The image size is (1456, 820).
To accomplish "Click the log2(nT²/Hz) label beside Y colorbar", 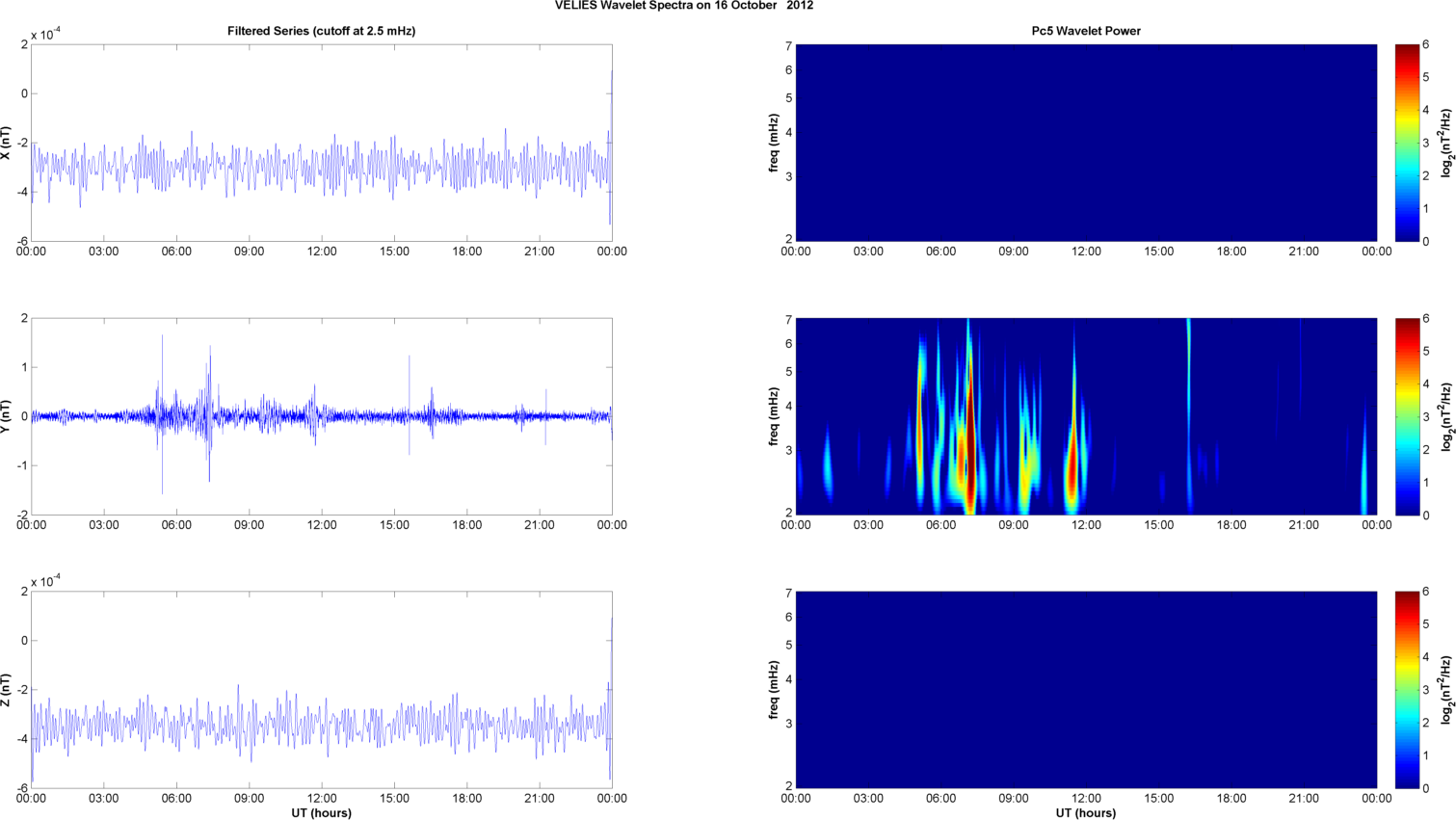I will click(1446, 416).
